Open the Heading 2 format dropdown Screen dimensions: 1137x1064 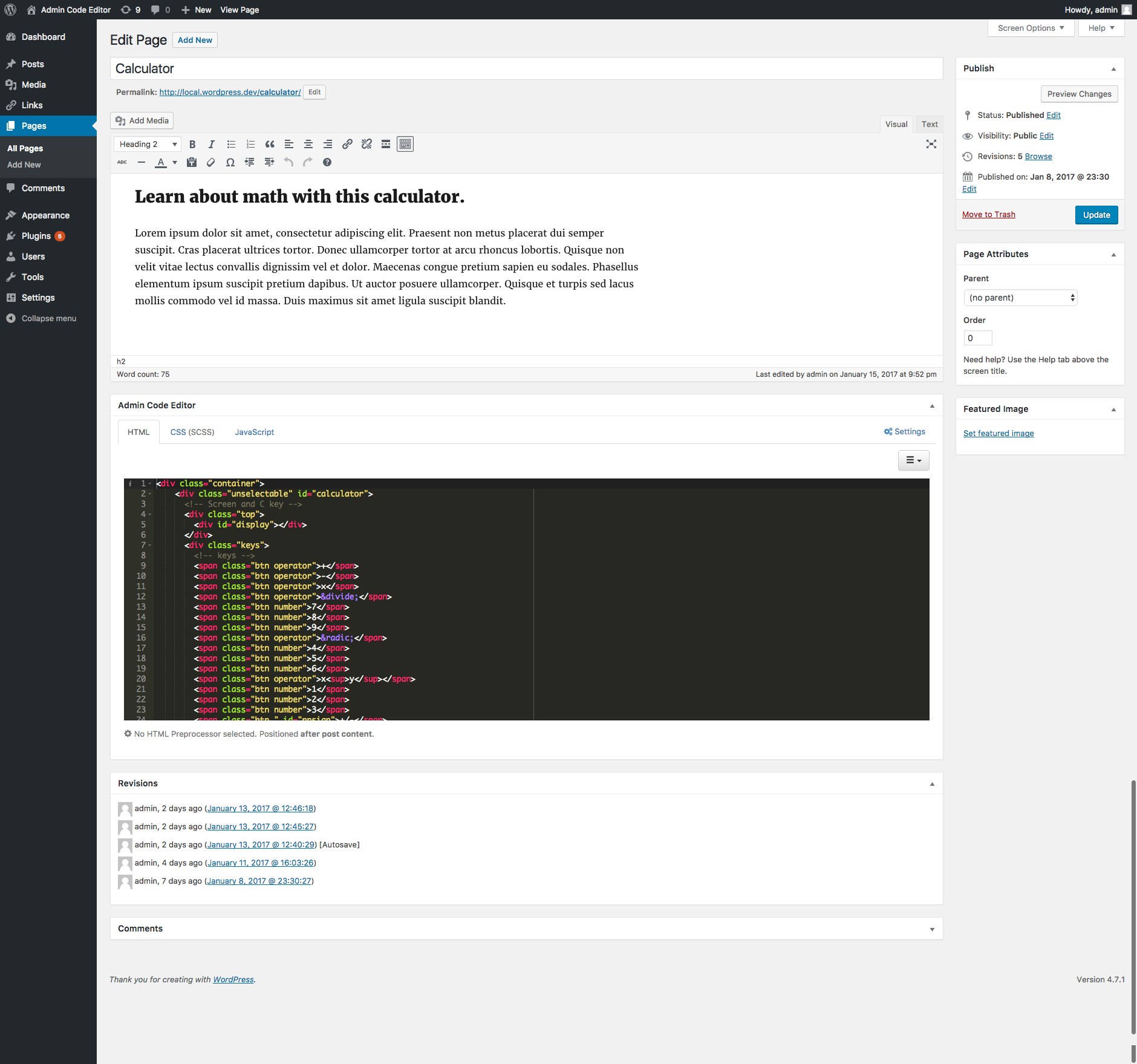(x=147, y=144)
